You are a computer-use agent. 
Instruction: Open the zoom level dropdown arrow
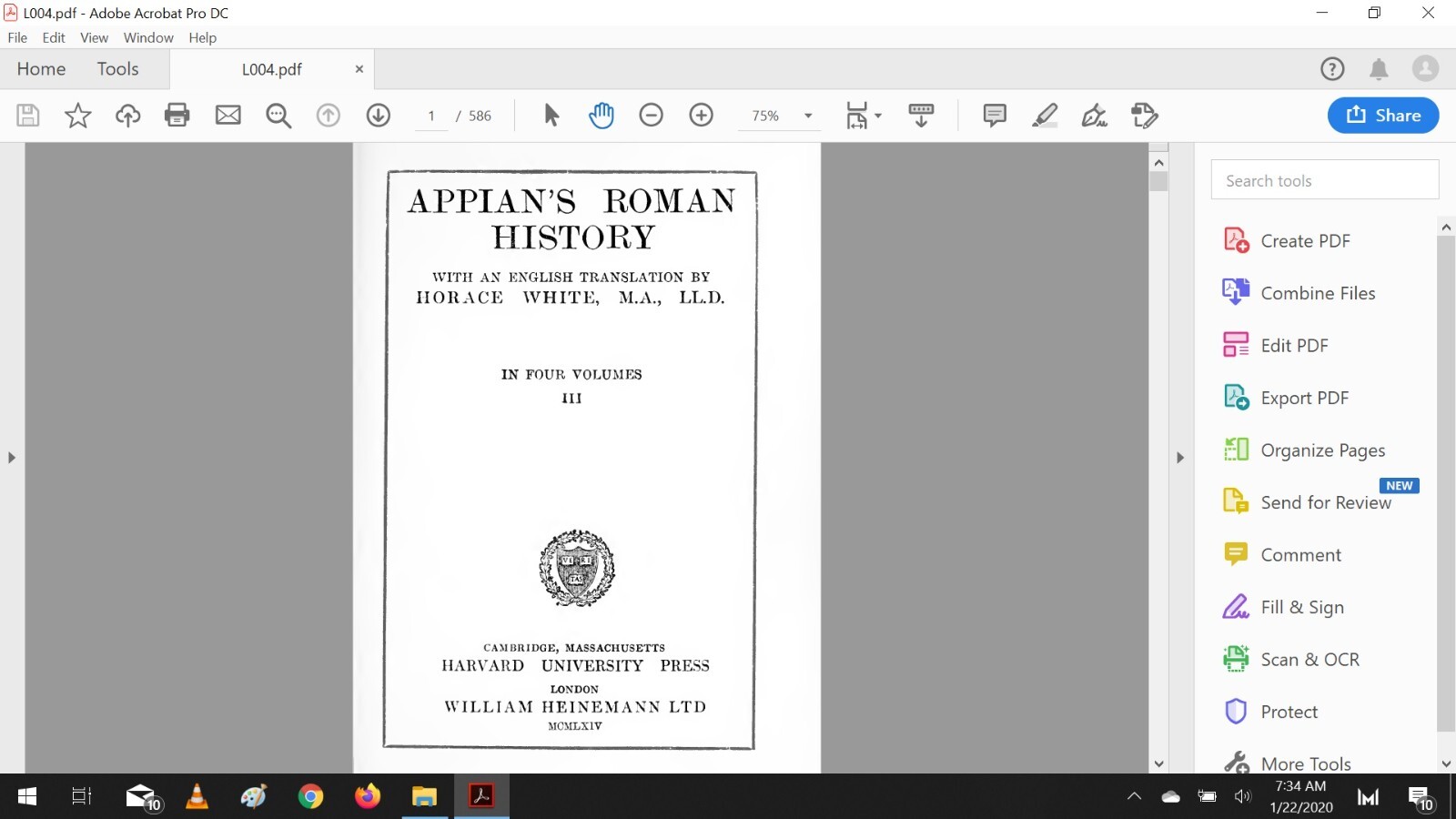coord(808,116)
